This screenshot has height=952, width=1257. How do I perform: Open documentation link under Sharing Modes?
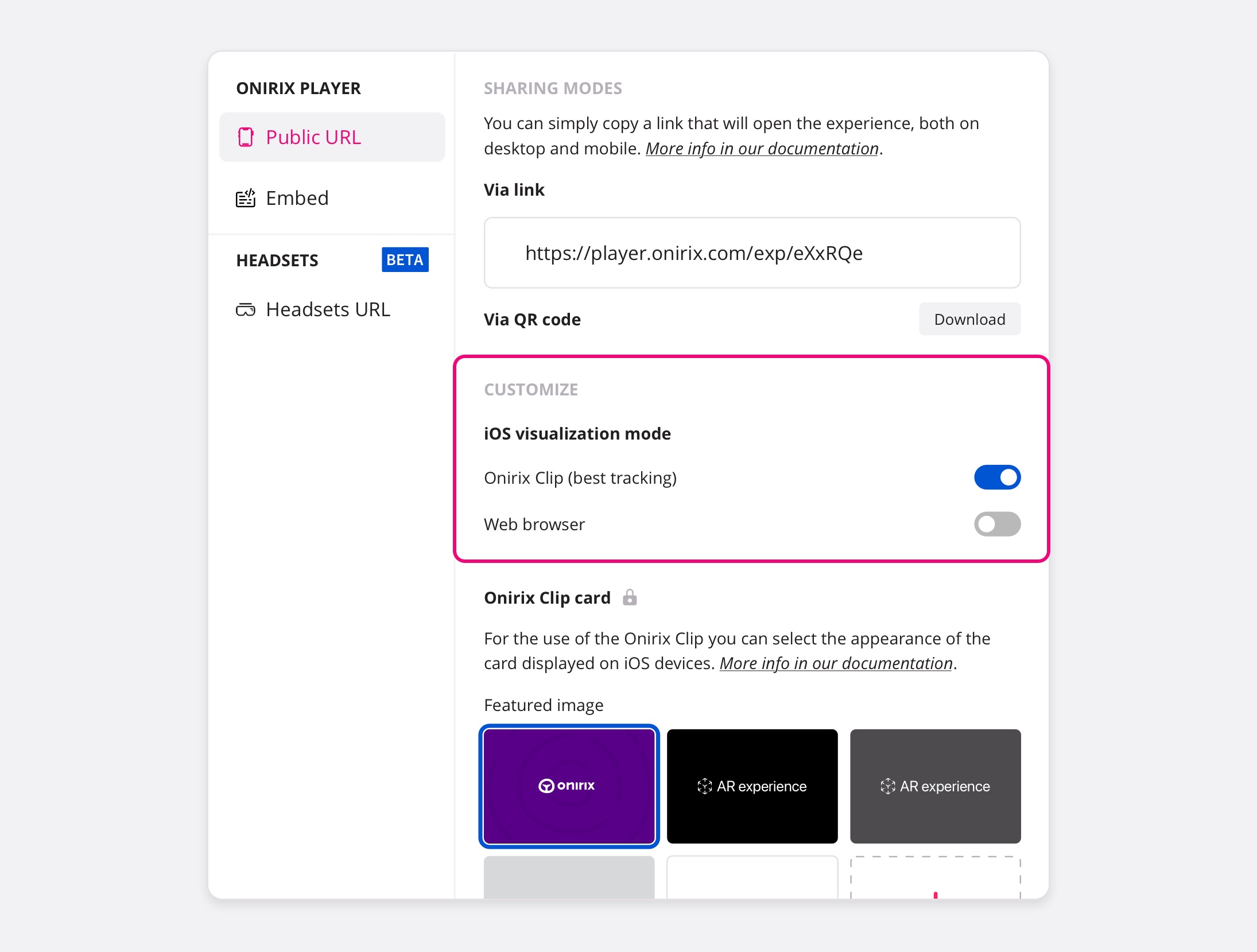coord(762,149)
